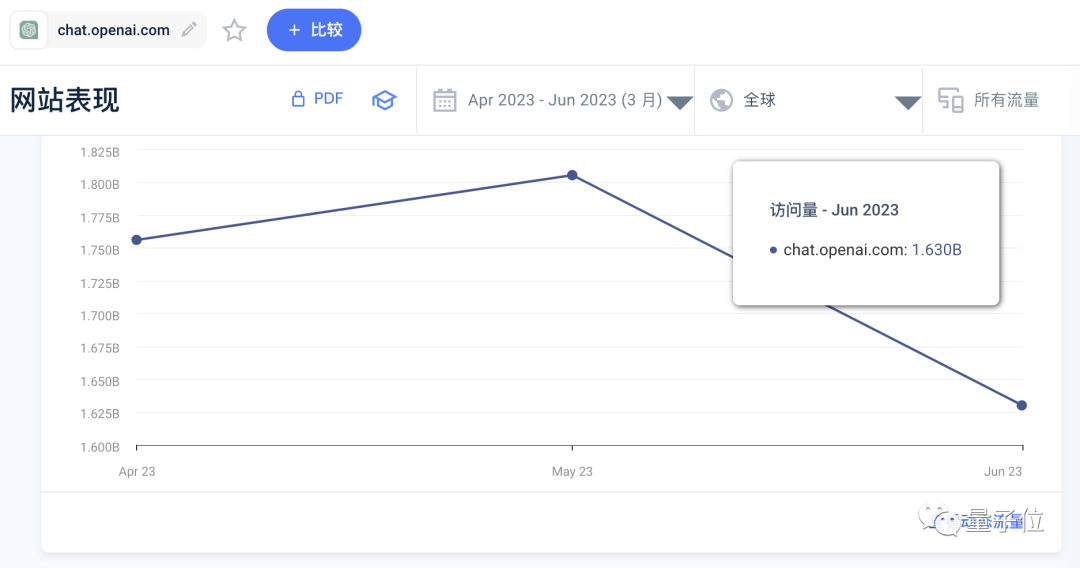This screenshot has height=568, width=1080.
Task: Edit the domain with the pencil icon
Action: tap(189, 30)
